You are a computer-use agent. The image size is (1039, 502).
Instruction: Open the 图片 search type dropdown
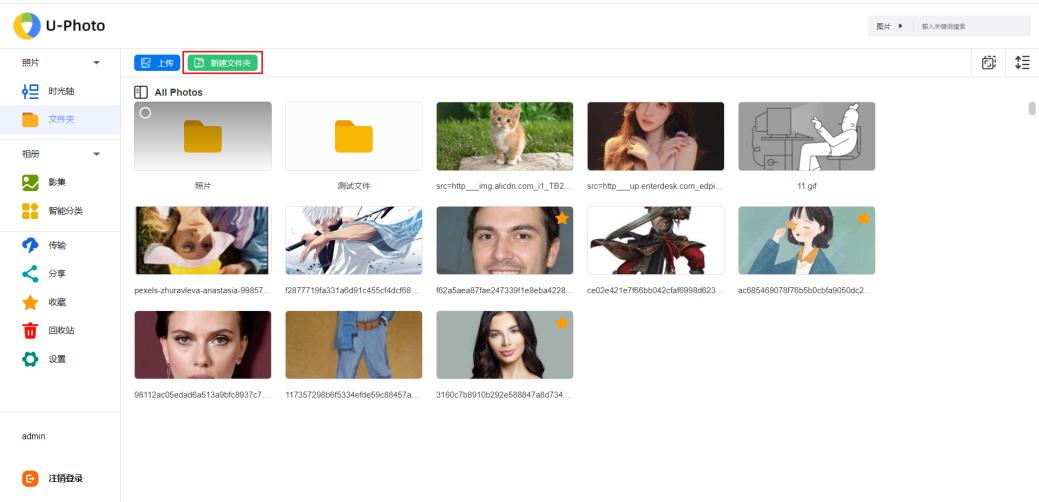[889, 26]
